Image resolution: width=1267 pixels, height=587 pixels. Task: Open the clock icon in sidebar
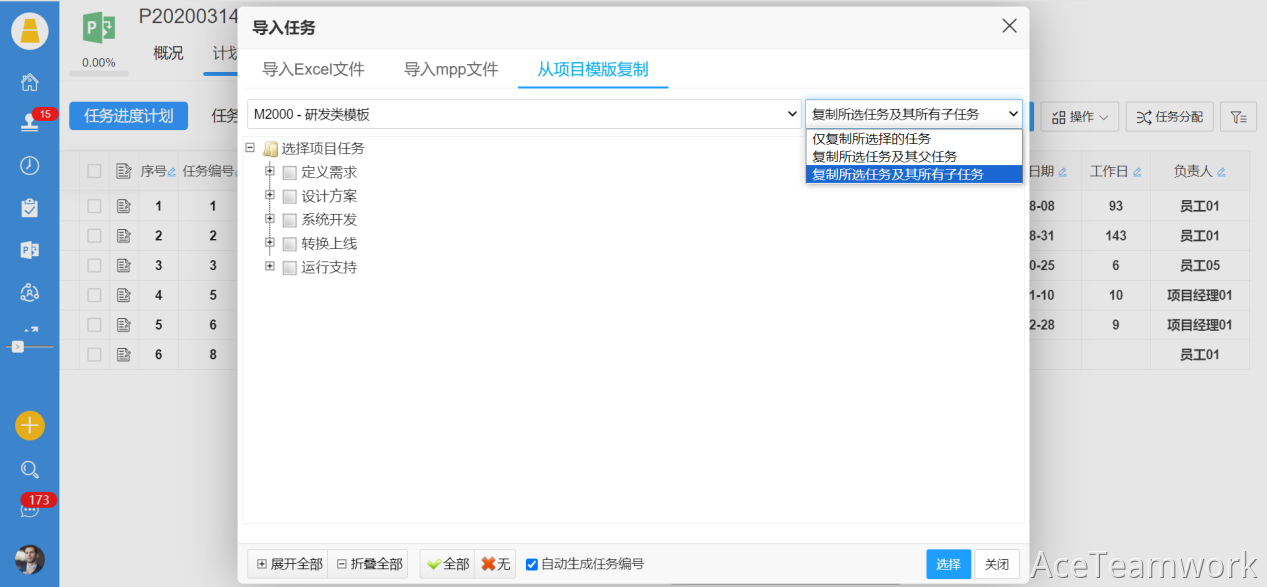point(30,166)
